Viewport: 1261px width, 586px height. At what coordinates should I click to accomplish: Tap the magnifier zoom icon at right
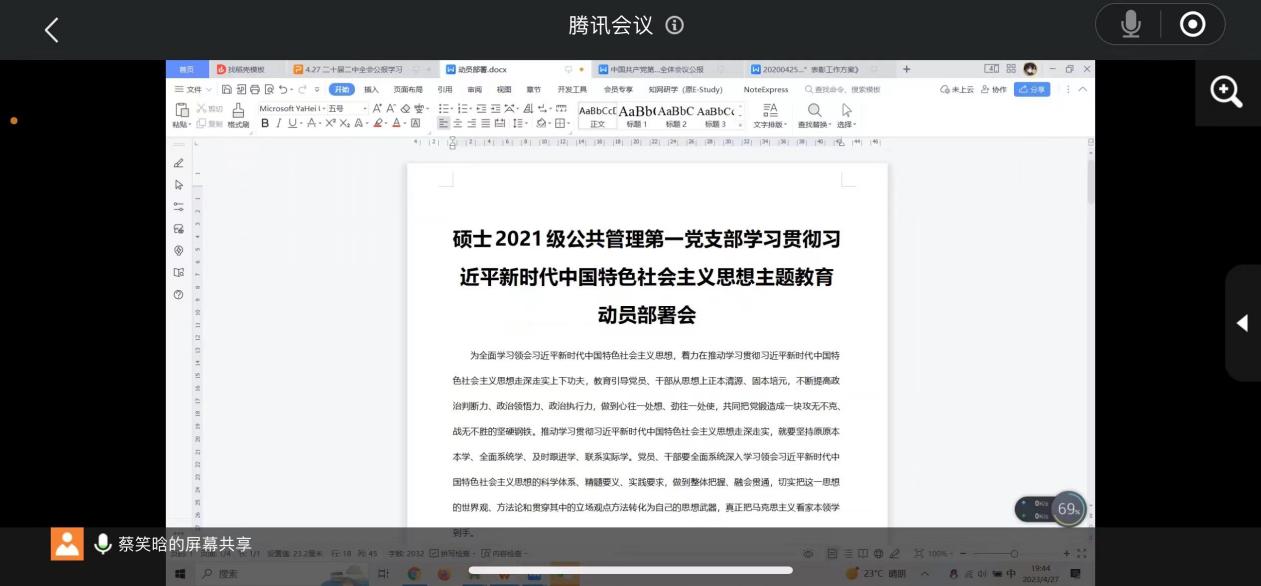[1226, 92]
